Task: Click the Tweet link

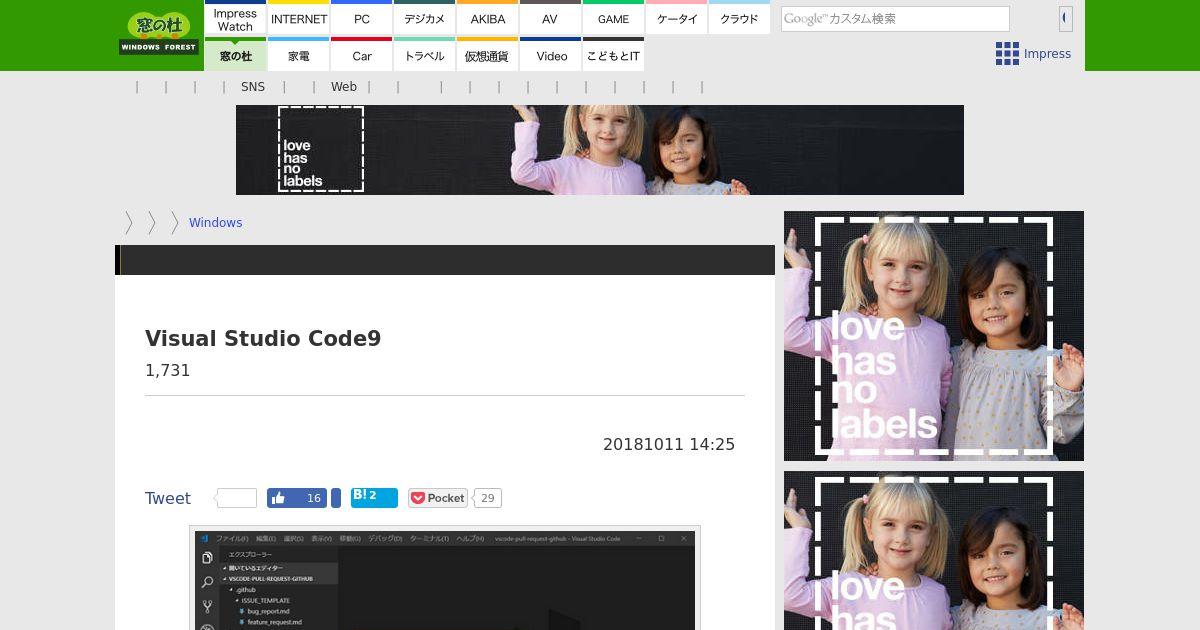Action: pyautogui.click(x=168, y=498)
